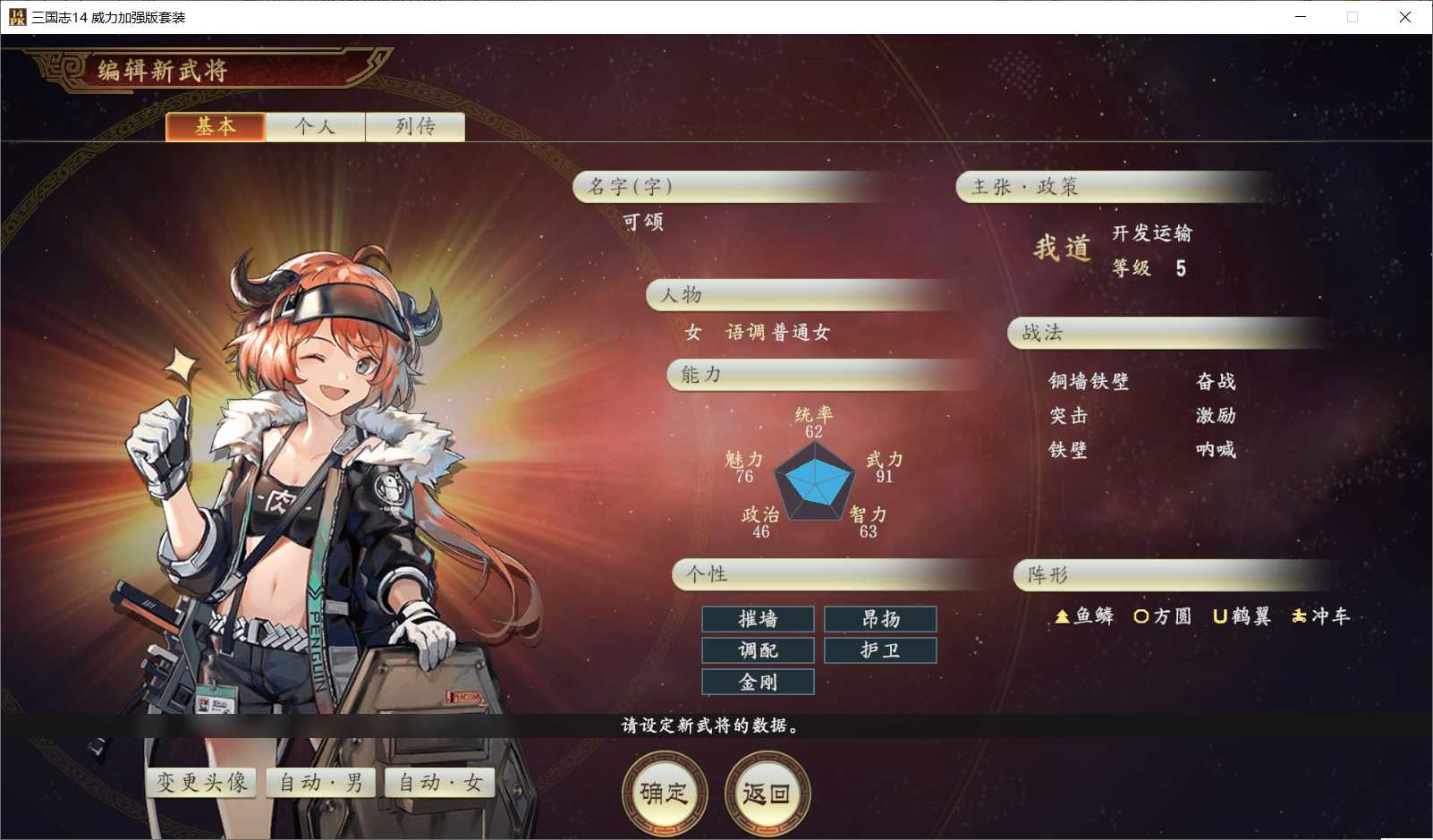
Task: Open the 列传 tab
Action: pyautogui.click(x=416, y=127)
